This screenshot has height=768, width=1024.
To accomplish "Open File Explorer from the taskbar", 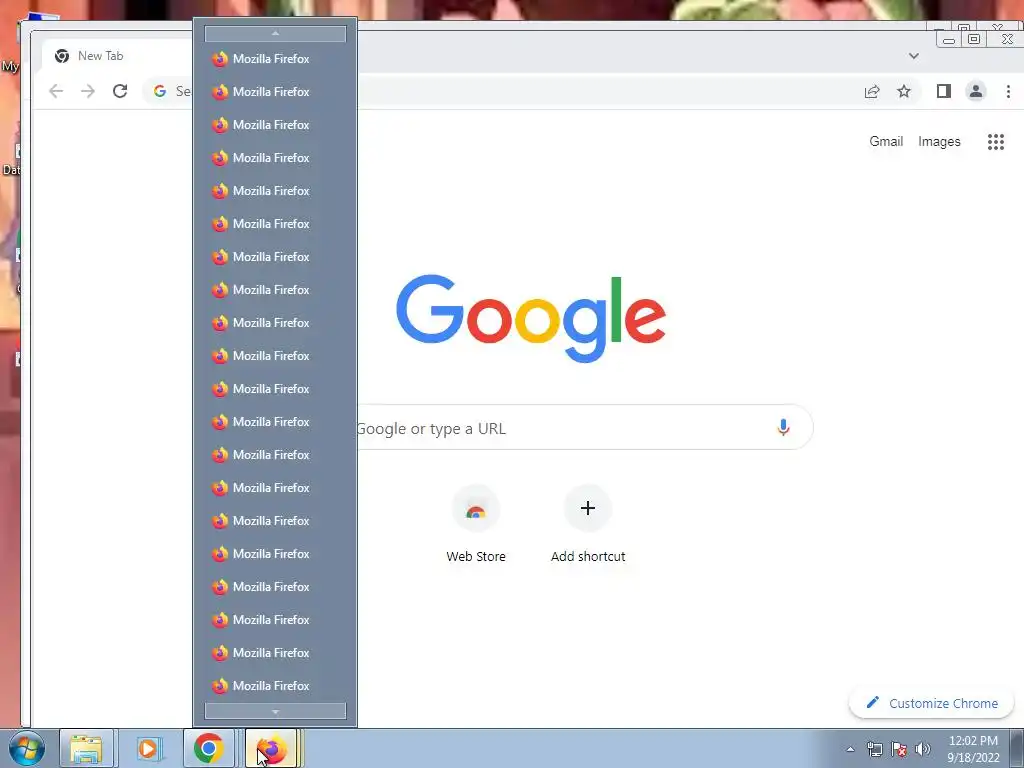I will point(86,748).
